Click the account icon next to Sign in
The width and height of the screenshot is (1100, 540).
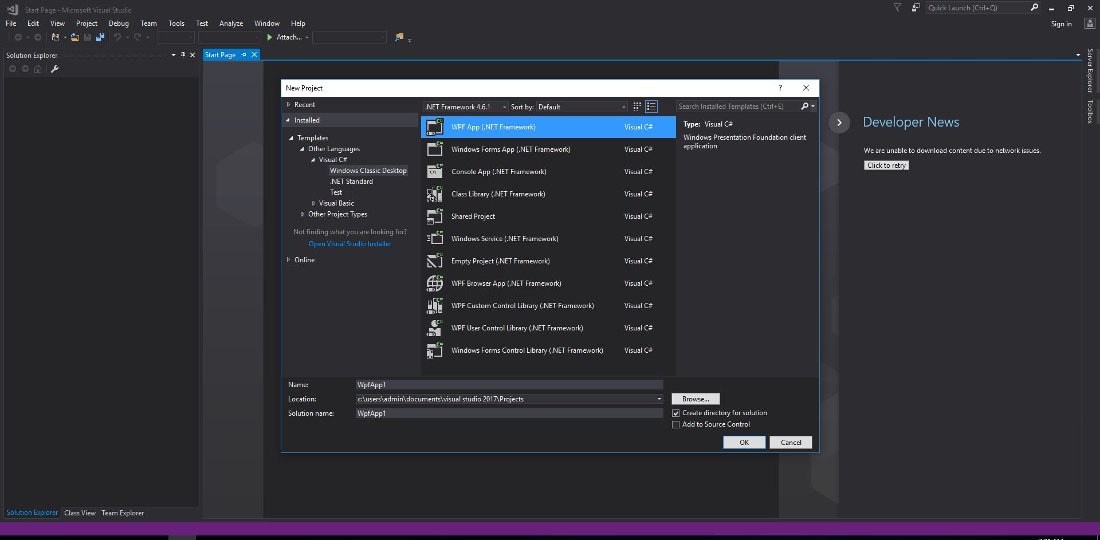pos(1089,24)
